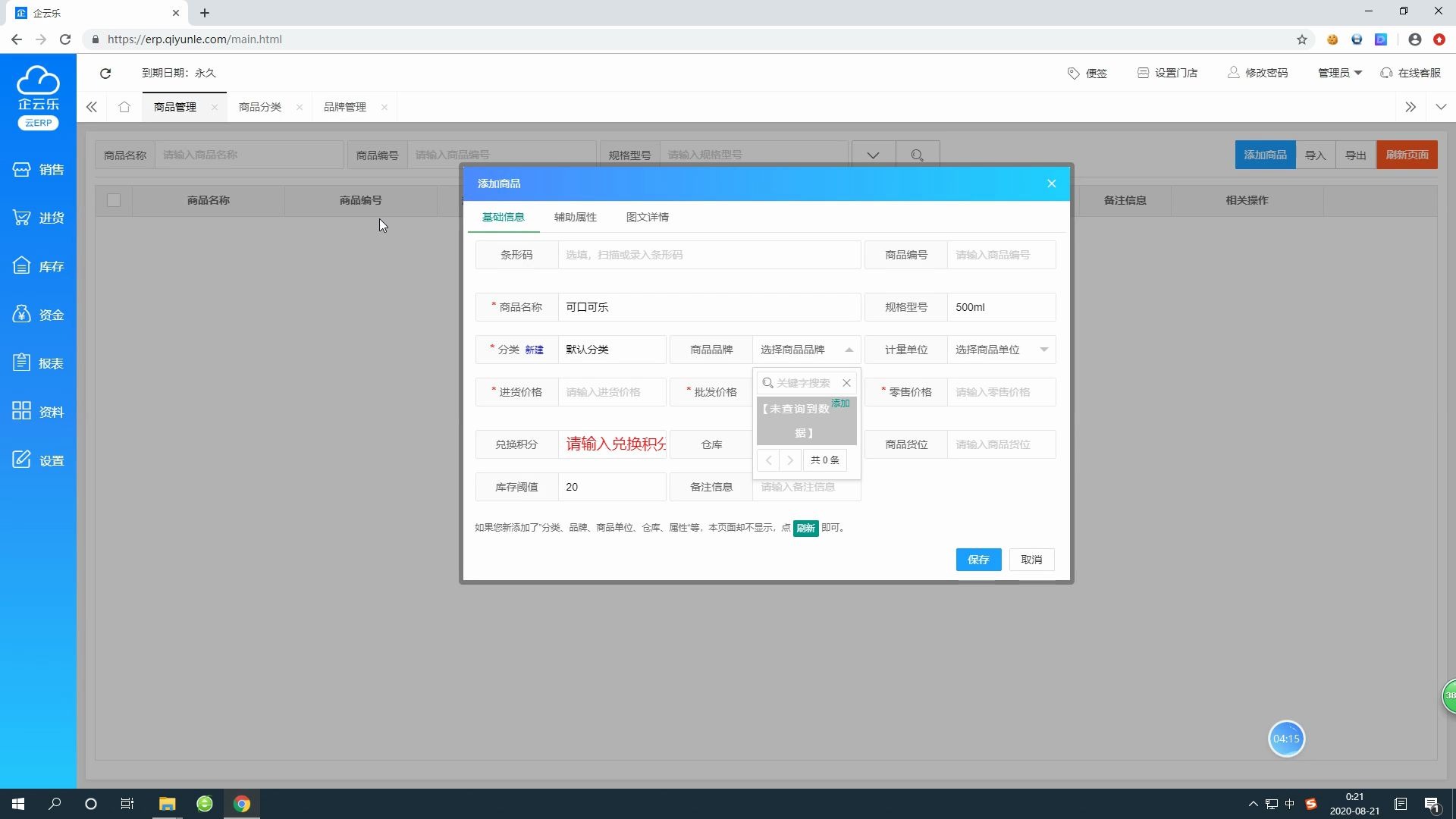Switch to the 基础信息 tab
1456x819 pixels.
[504, 217]
